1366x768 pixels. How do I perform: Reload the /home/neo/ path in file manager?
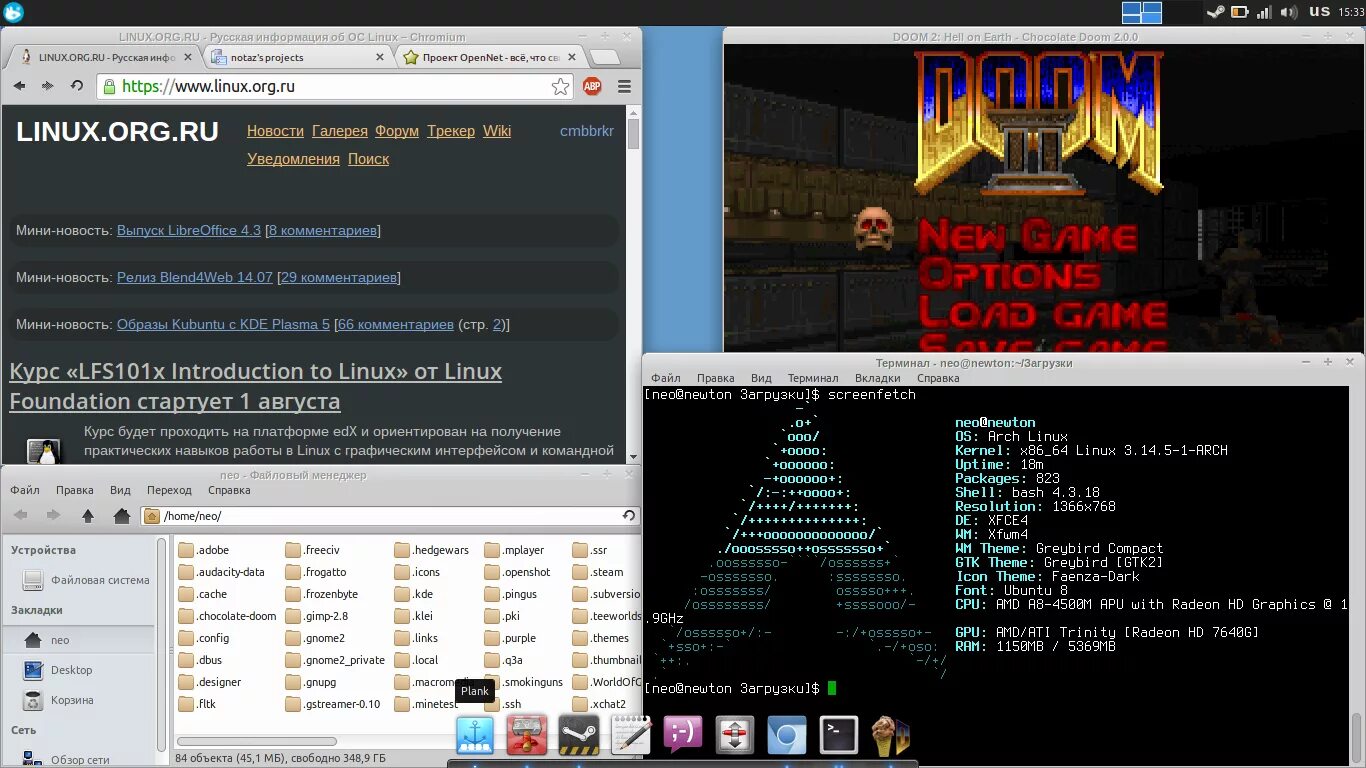[628, 516]
